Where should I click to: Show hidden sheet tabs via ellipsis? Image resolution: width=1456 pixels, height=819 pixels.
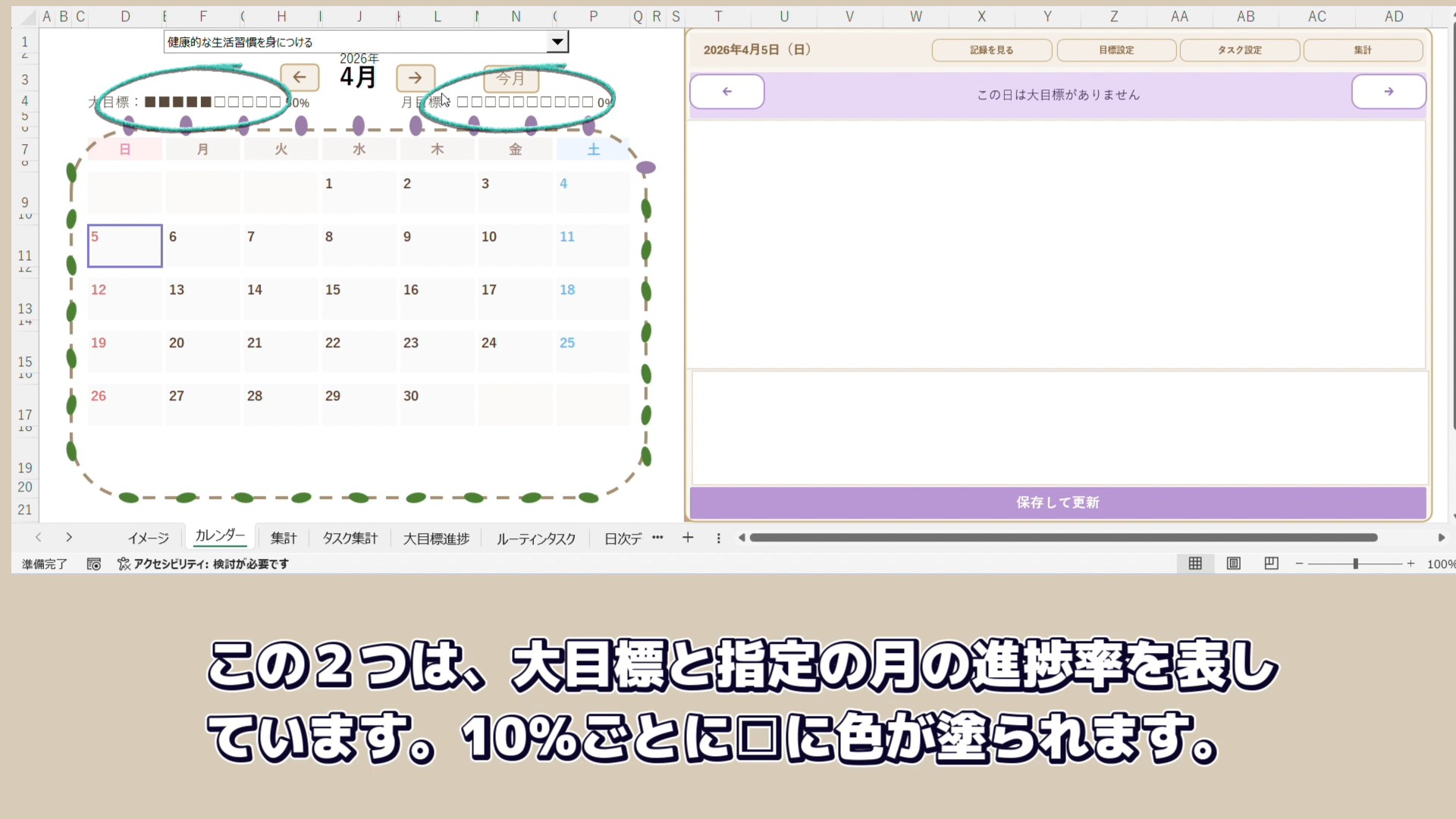point(657,538)
